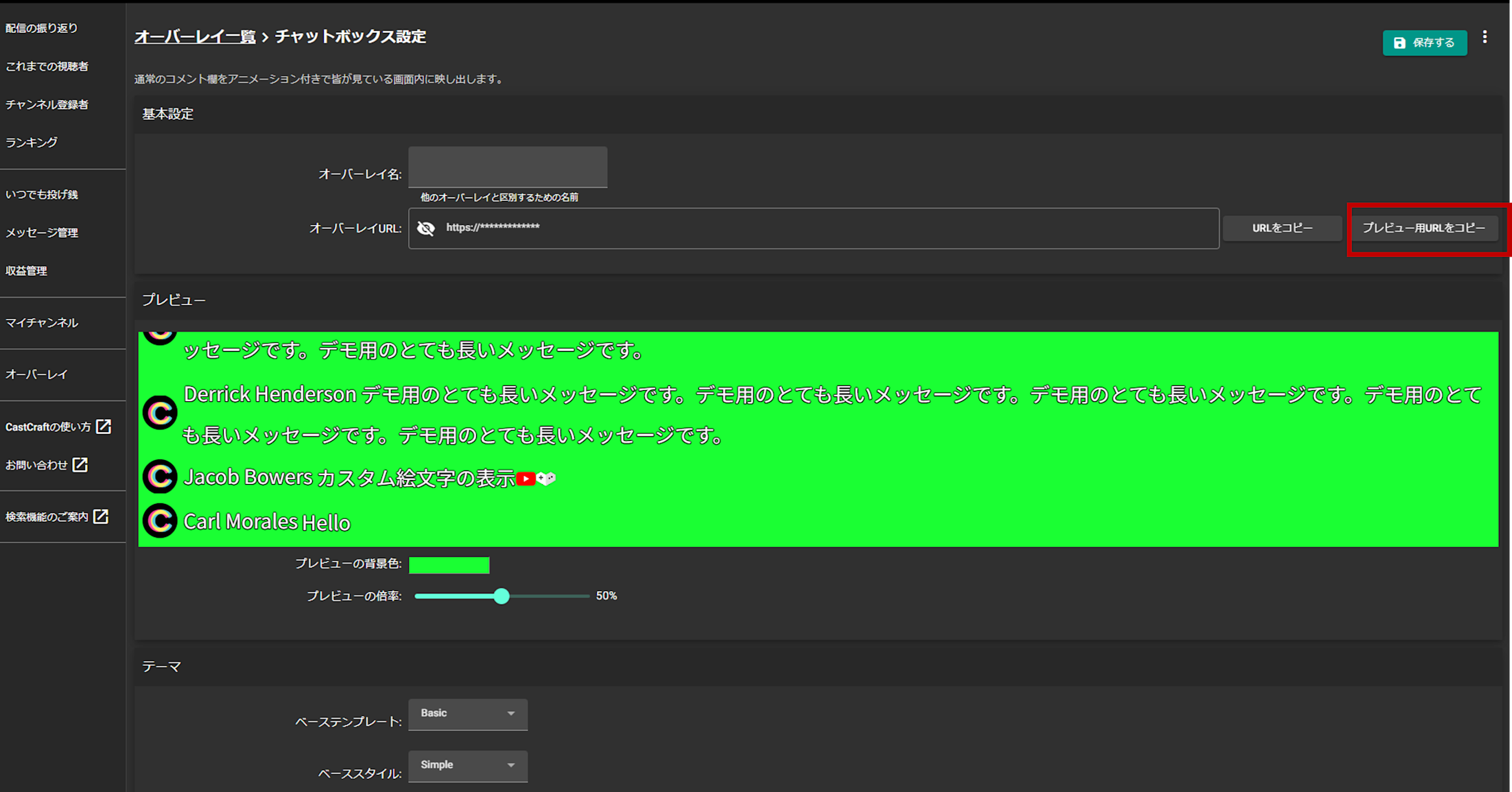Image resolution: width=1512 pixels, height=792 pixels.
Task: Open CastCraftの使い方 via its external link icon
Action: click(x=103, y=426)
